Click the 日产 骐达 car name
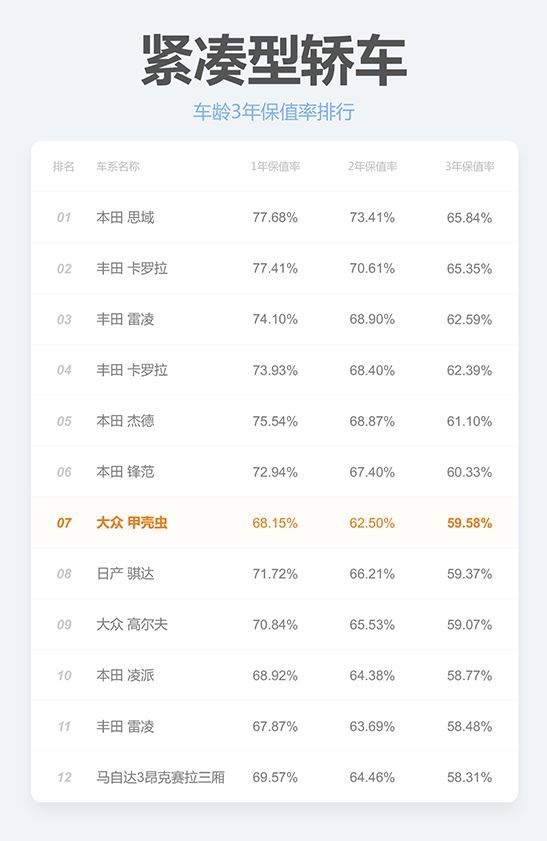The image size is (547, 841). [x=125, y=574]
